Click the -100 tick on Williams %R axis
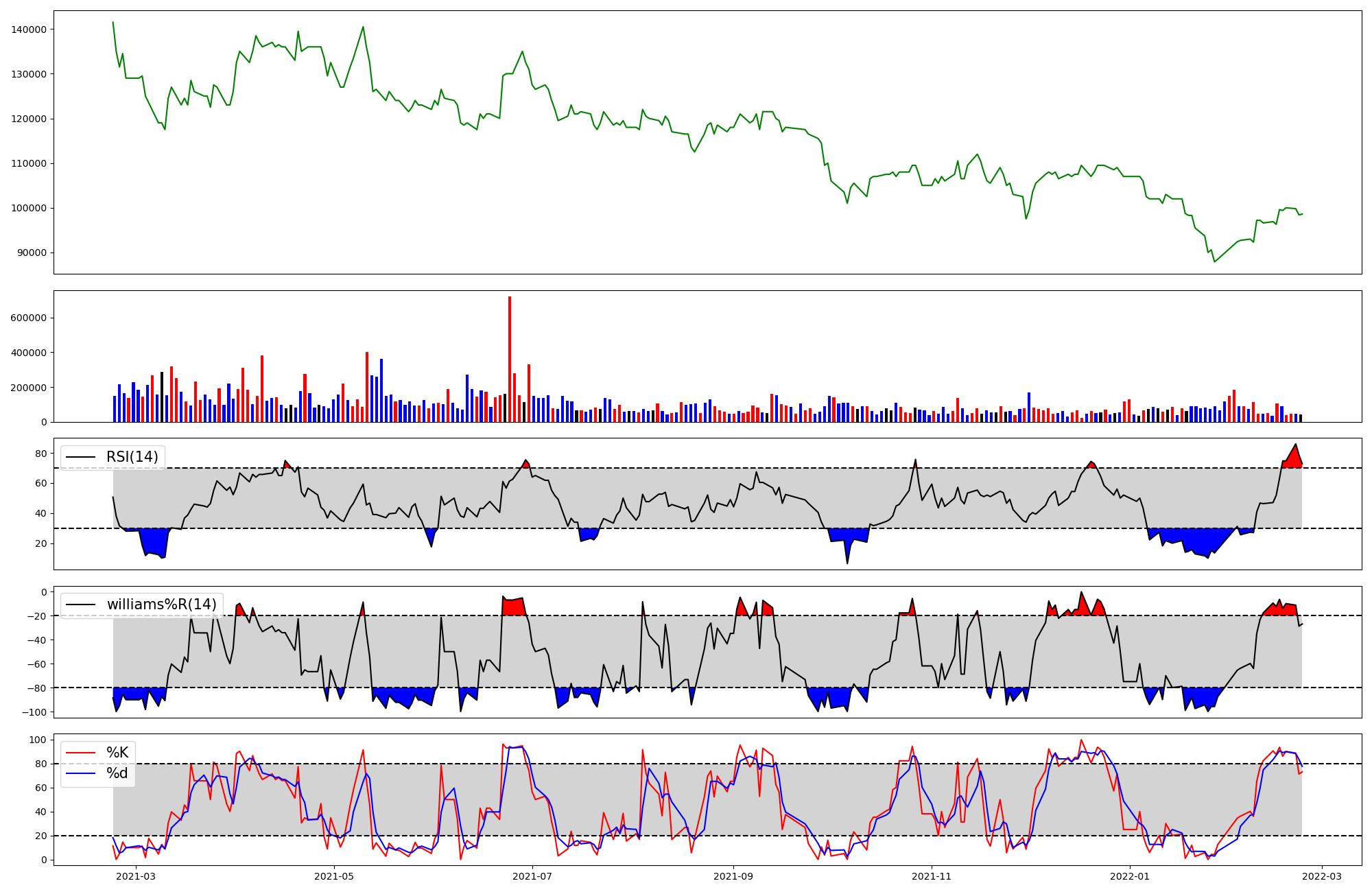Viewport: 1372px width, 892px height. pyautogui.click(x=34, y=712)
